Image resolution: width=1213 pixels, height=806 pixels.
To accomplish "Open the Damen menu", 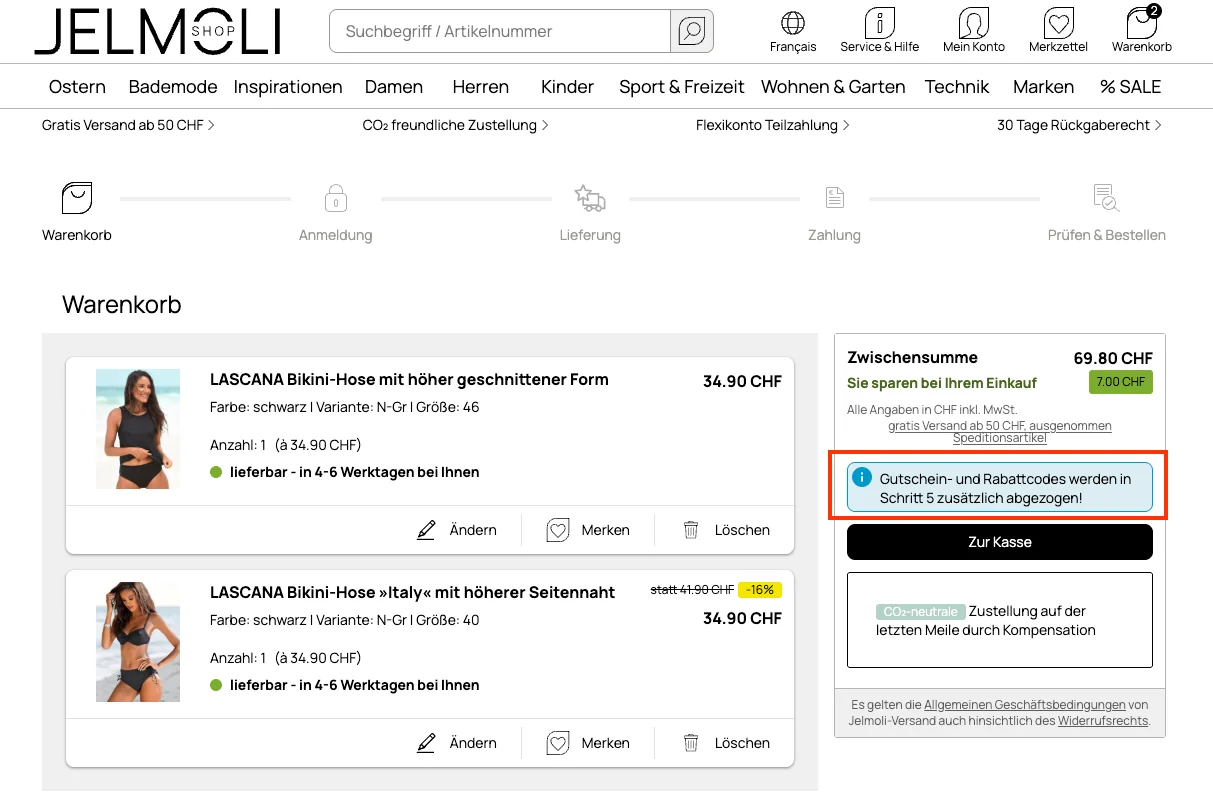I will tap(394, 87).
